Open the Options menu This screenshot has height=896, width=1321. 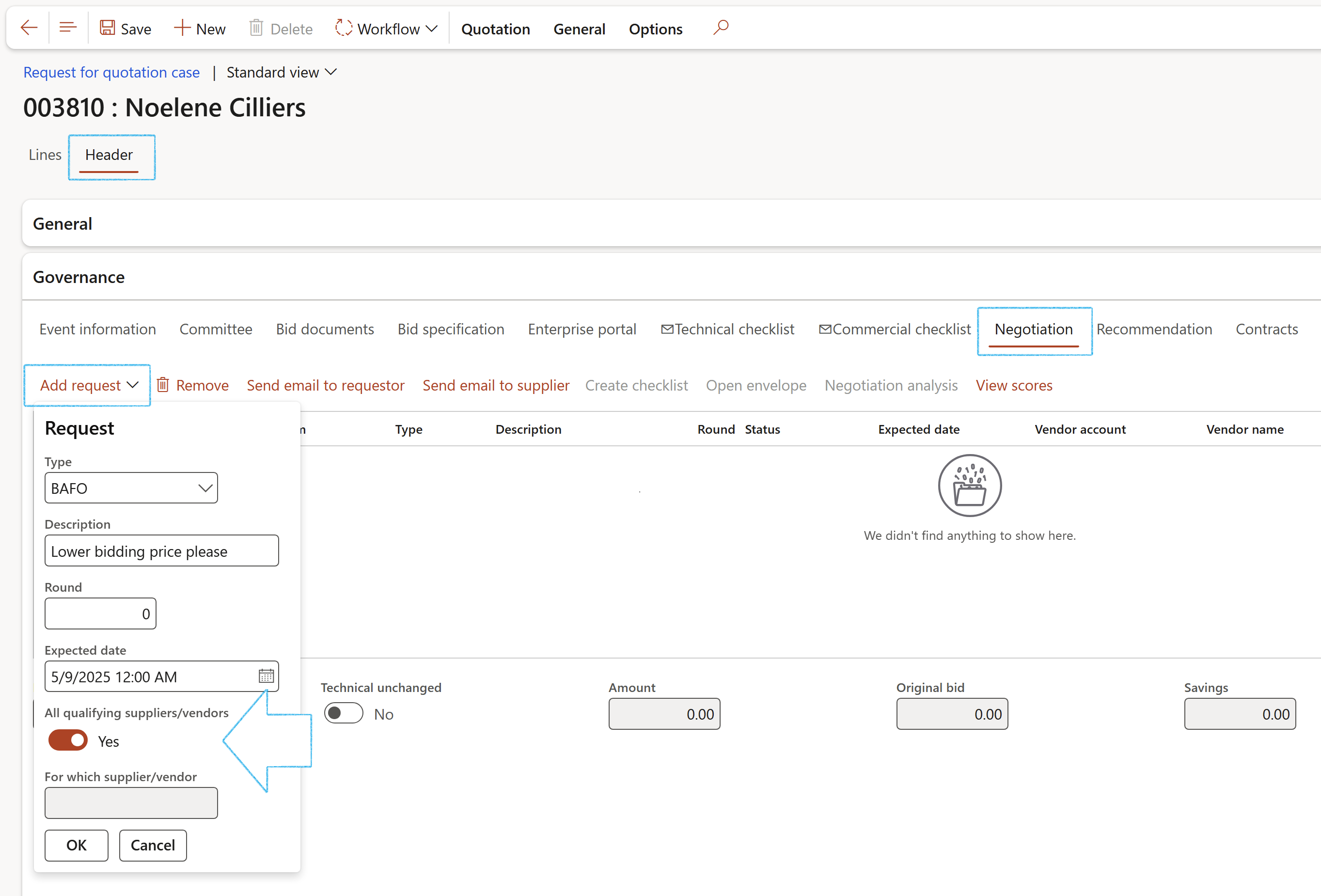[655, 29]
